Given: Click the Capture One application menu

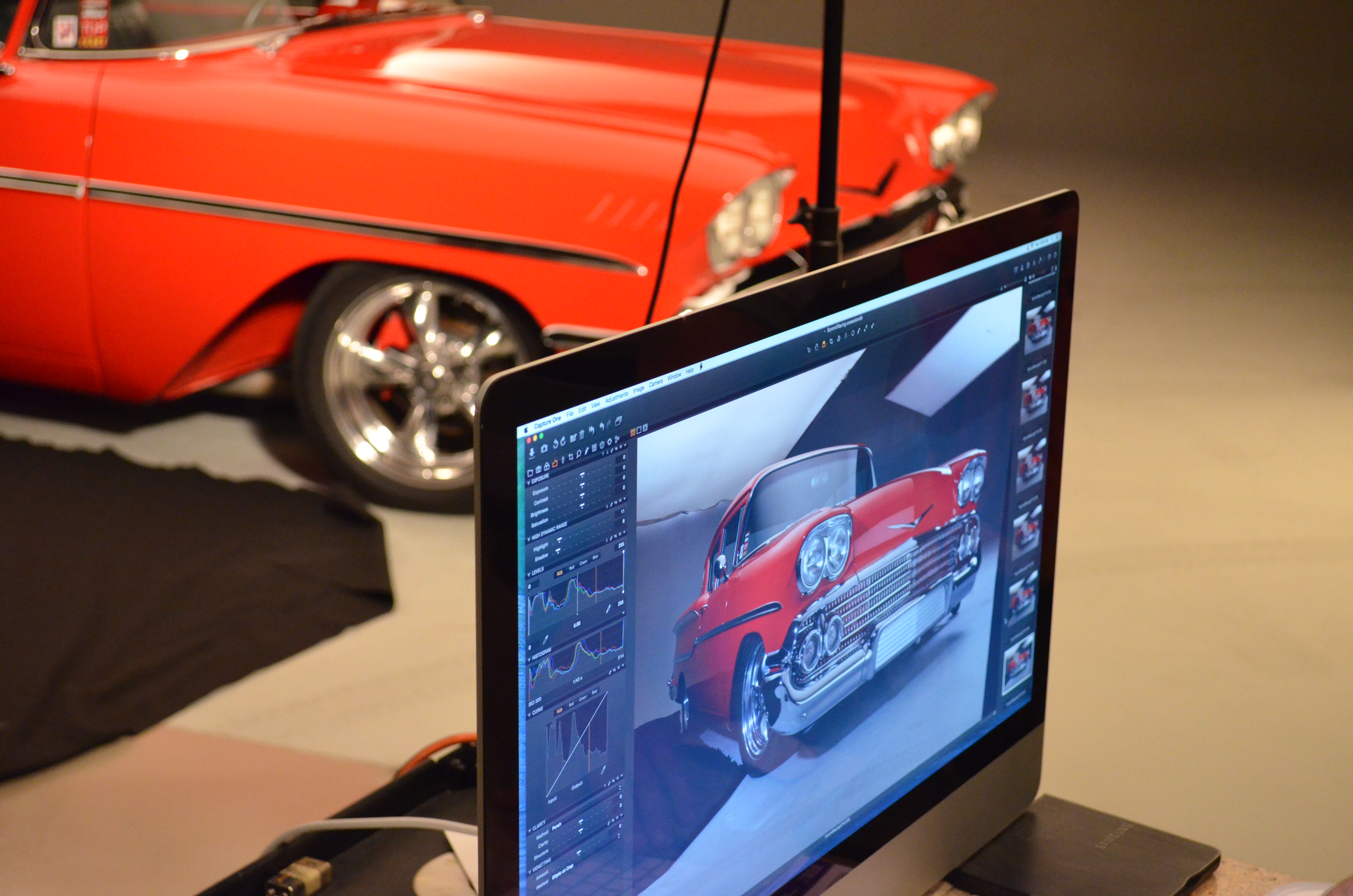Looking at the screenshot, I should (547, 423).
